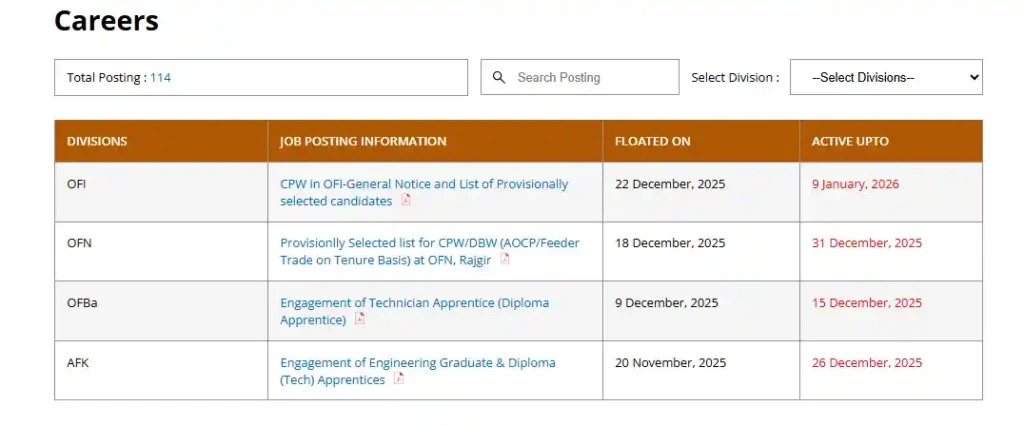Click the Divisions column header
Image resolution: width=1024 pixels, height=426 pixels.
click(x=97, y=141)
